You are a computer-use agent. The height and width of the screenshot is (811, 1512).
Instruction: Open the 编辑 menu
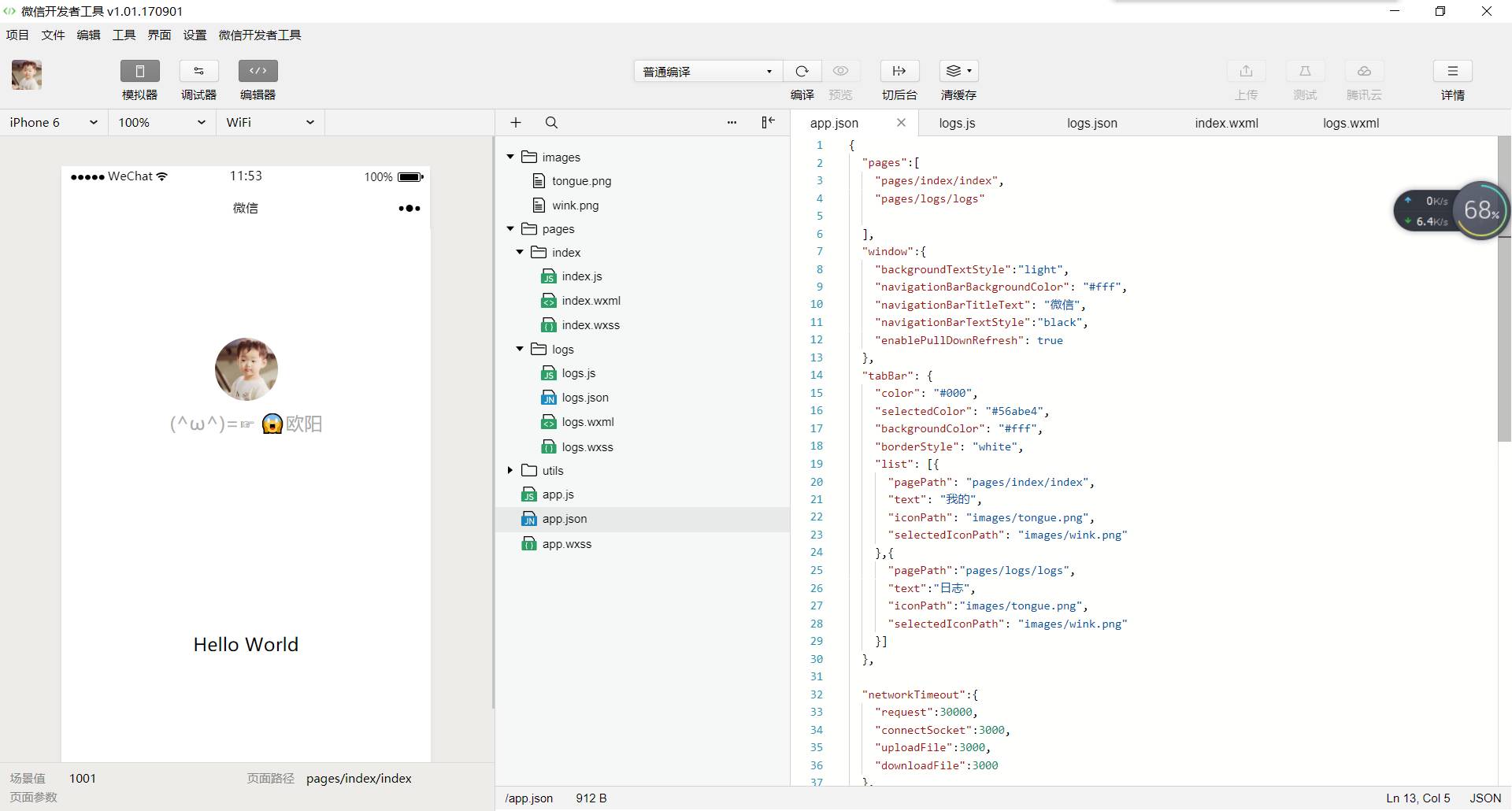(88, 35)
